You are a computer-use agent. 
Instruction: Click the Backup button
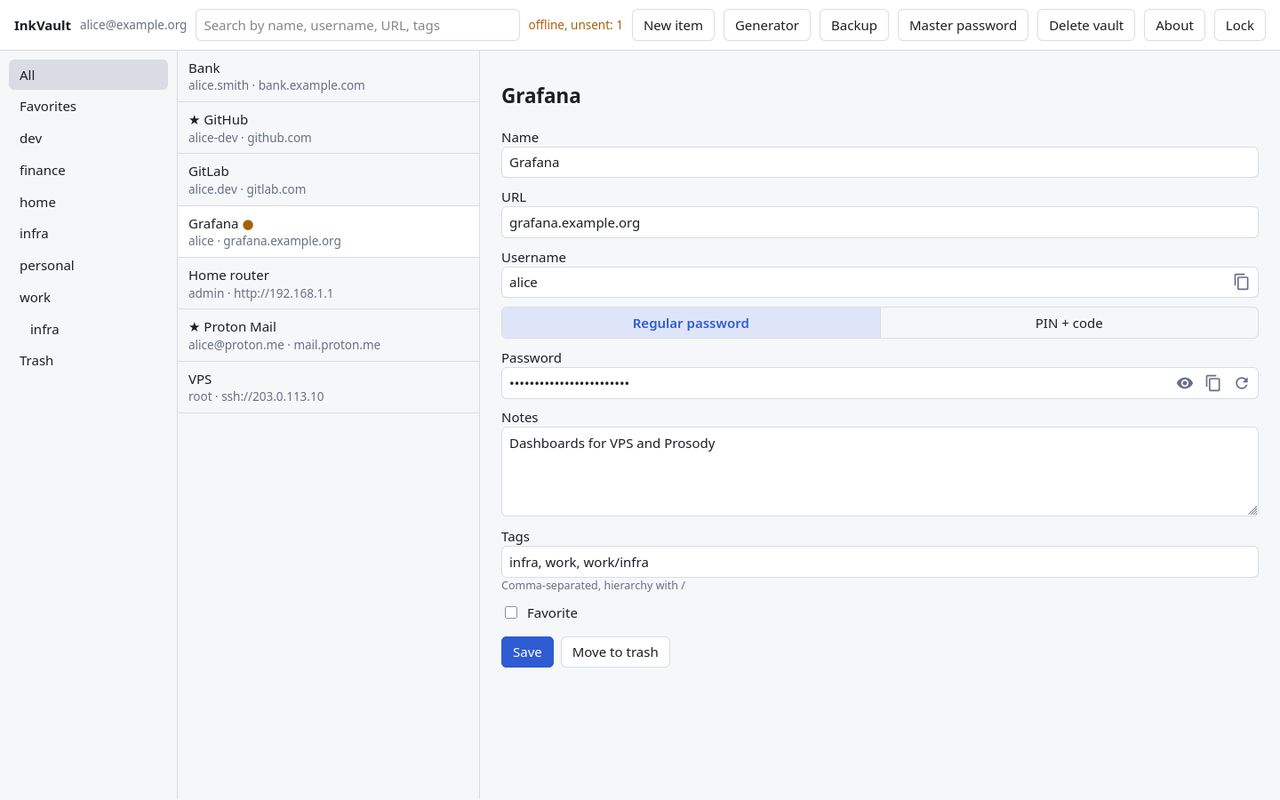pos(854,25)
